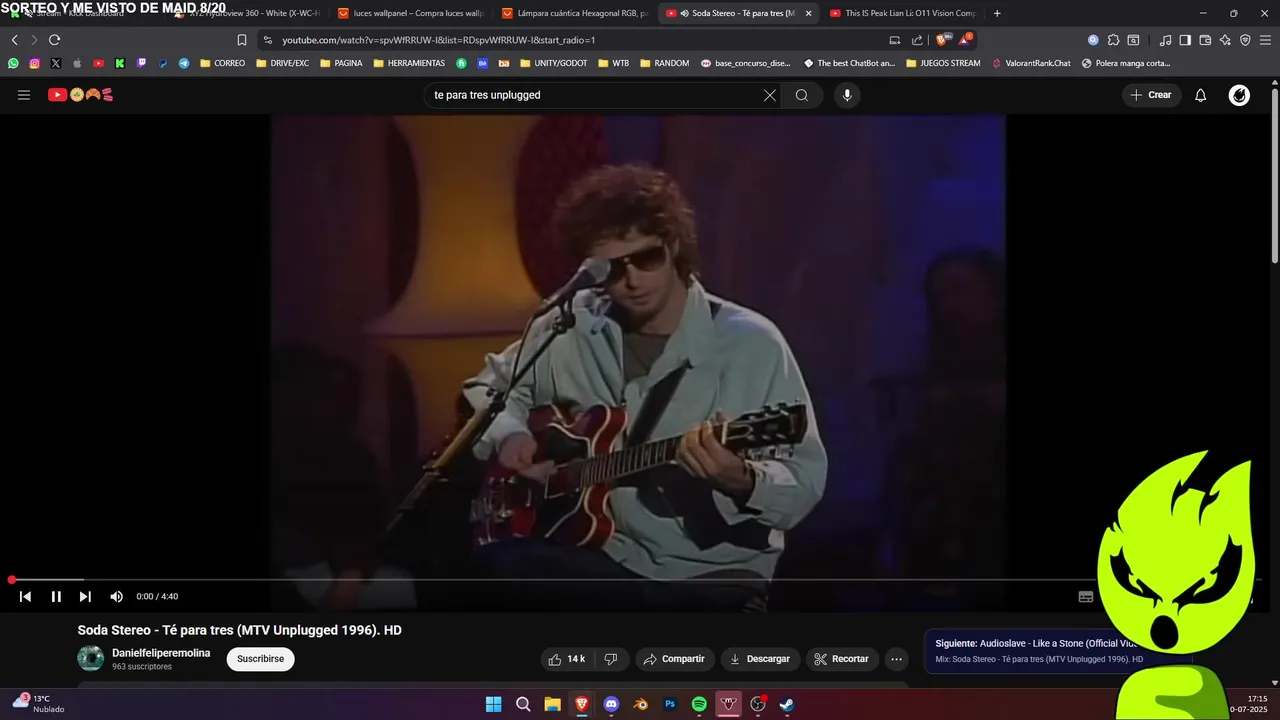Open the media control music note icon
The width and height of the screenshot is (1280, 720).
pos(1165,40)
